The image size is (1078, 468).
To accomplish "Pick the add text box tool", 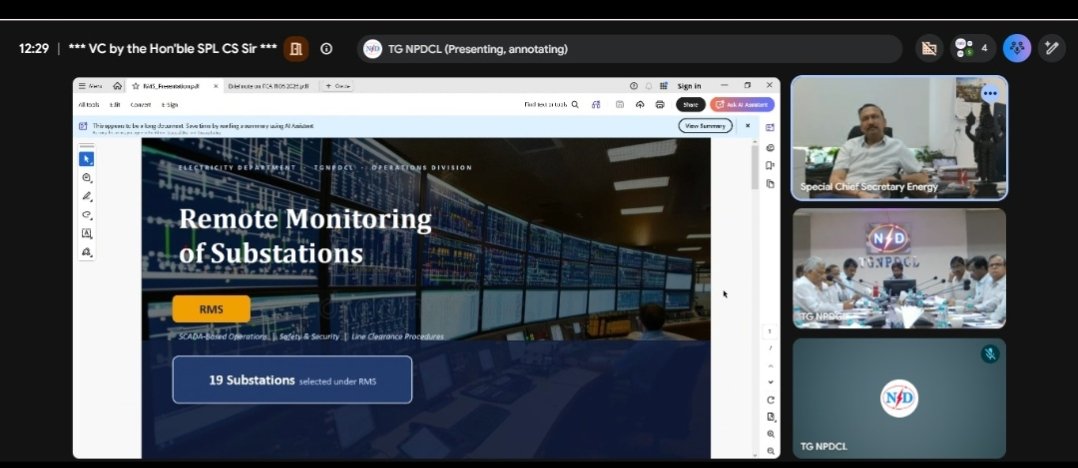I will (x=87, y=233).
